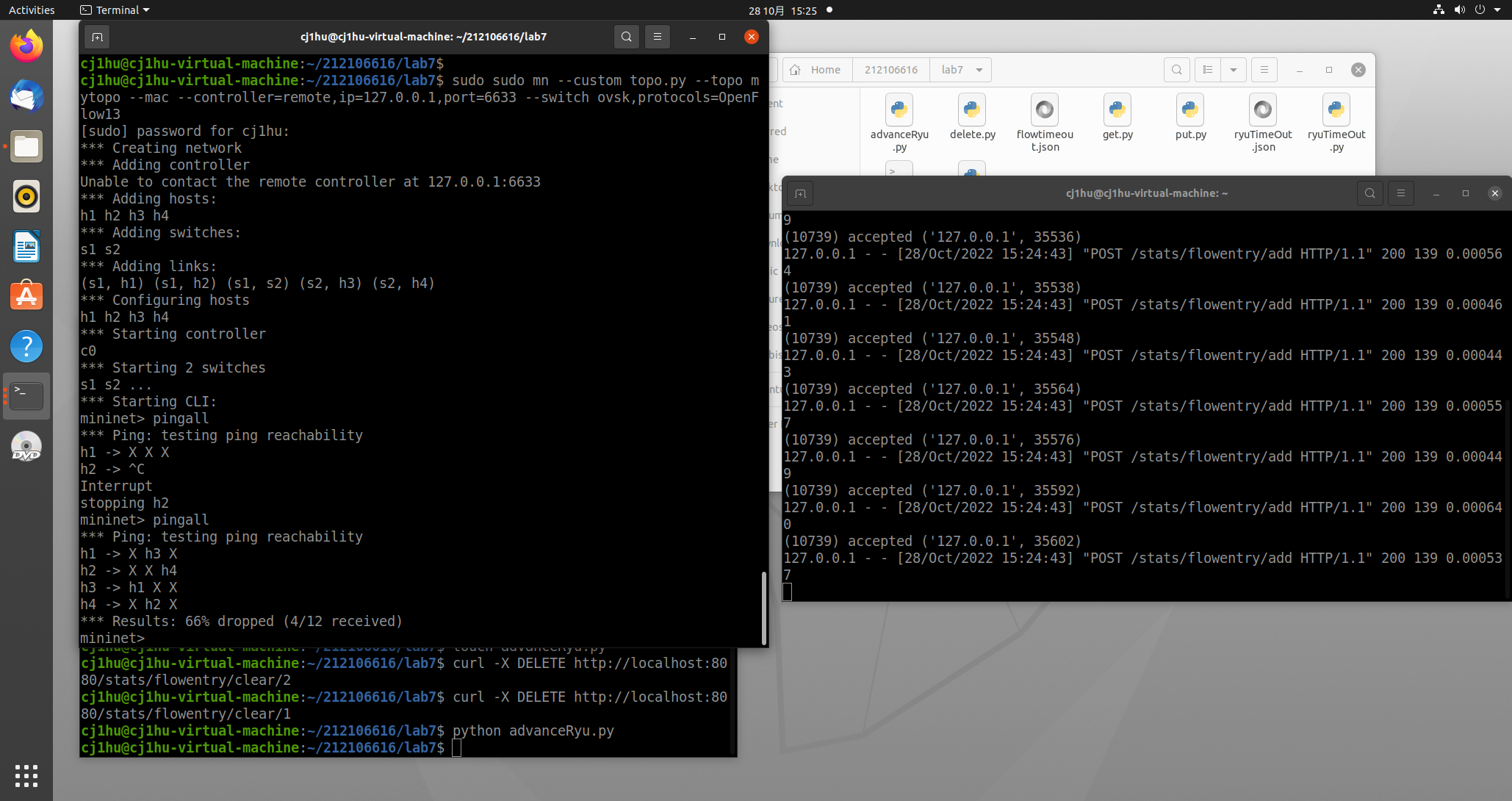Screen dimensions: 1512x801
Task: Open hamburger menu in home terminal
Action: [x=1401, y=193]
